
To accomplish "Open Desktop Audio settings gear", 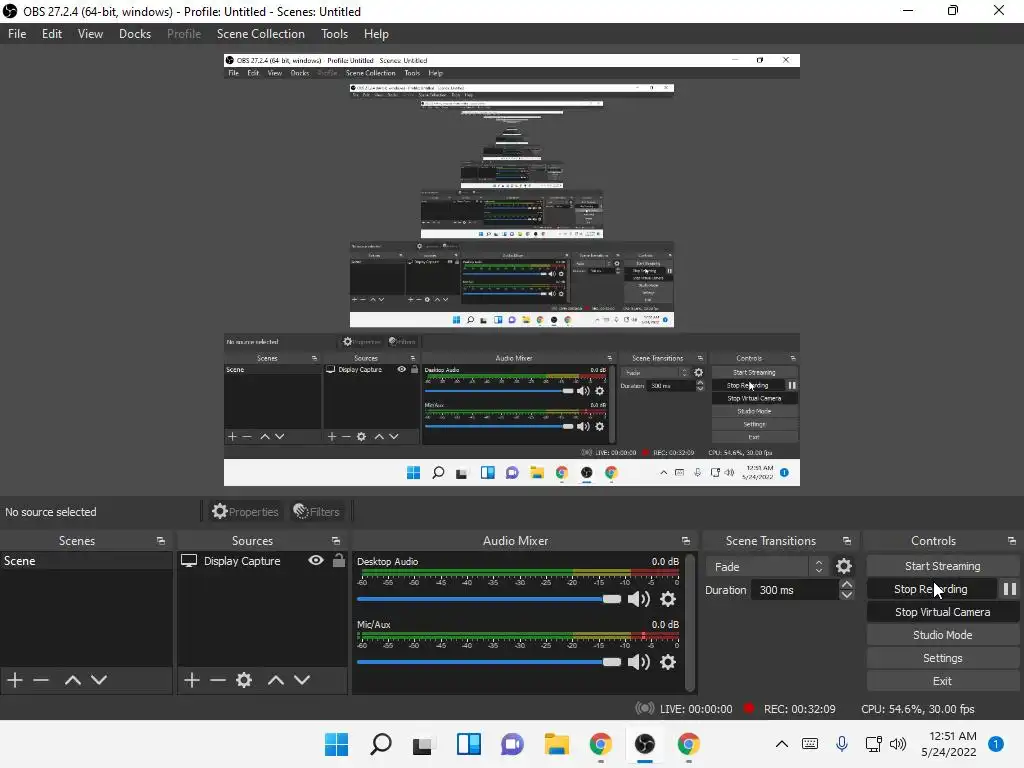I will 667,599.
